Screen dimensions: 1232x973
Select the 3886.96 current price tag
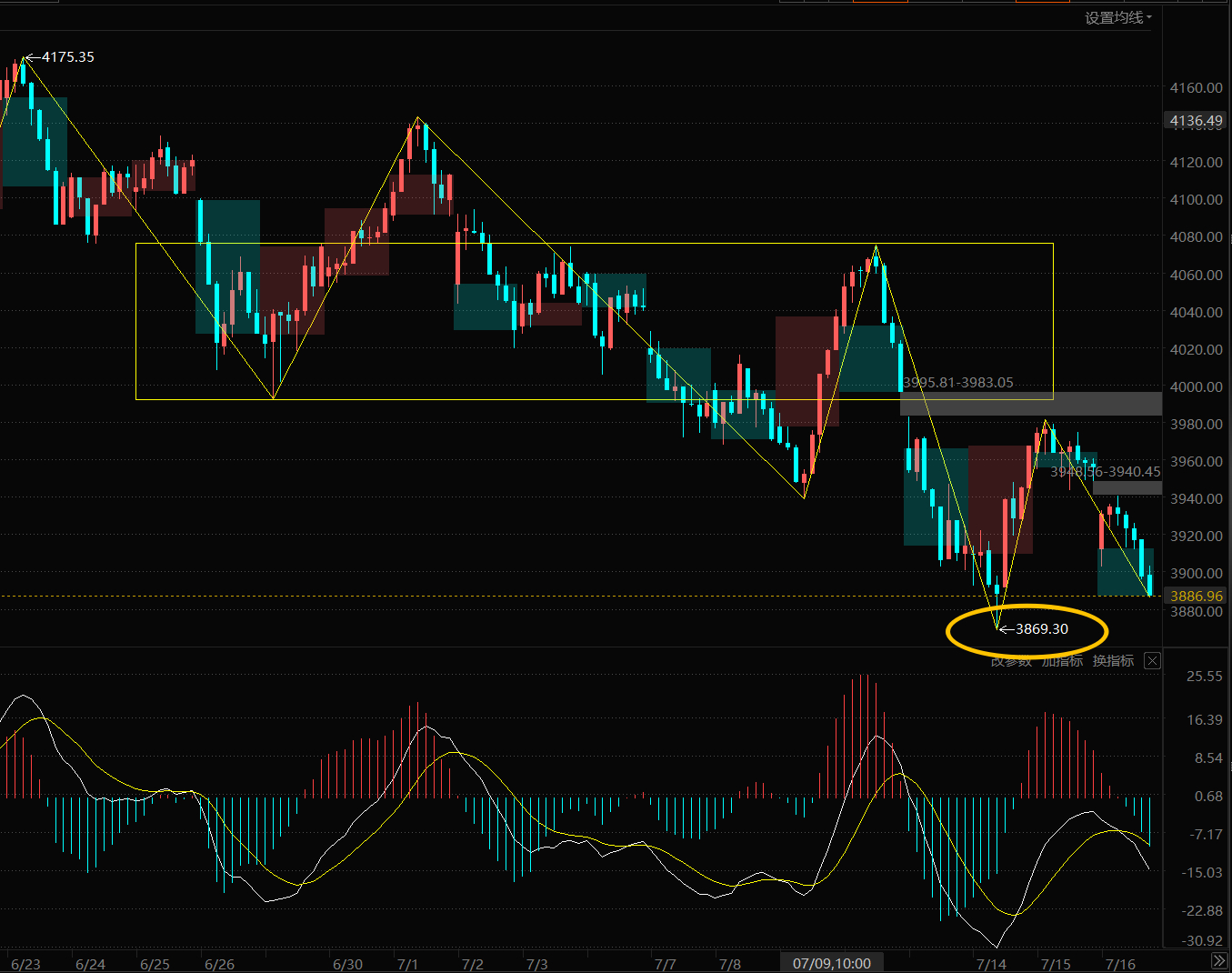[x=1196, y=596]
